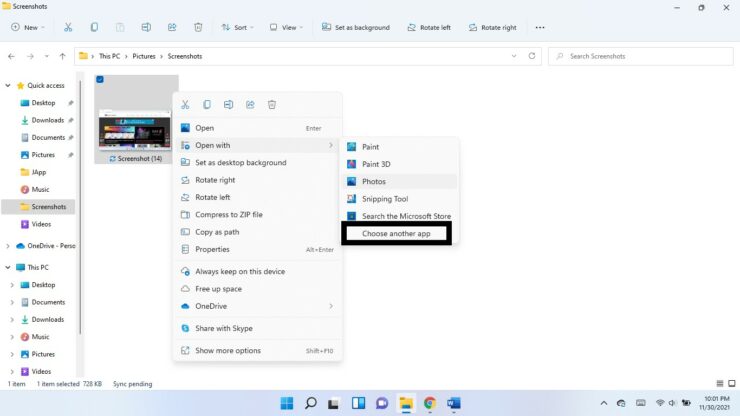Click the Delete trash icon in the context menu
The height and width of the screenshot is (416, 740).
[x=272, y=105]
